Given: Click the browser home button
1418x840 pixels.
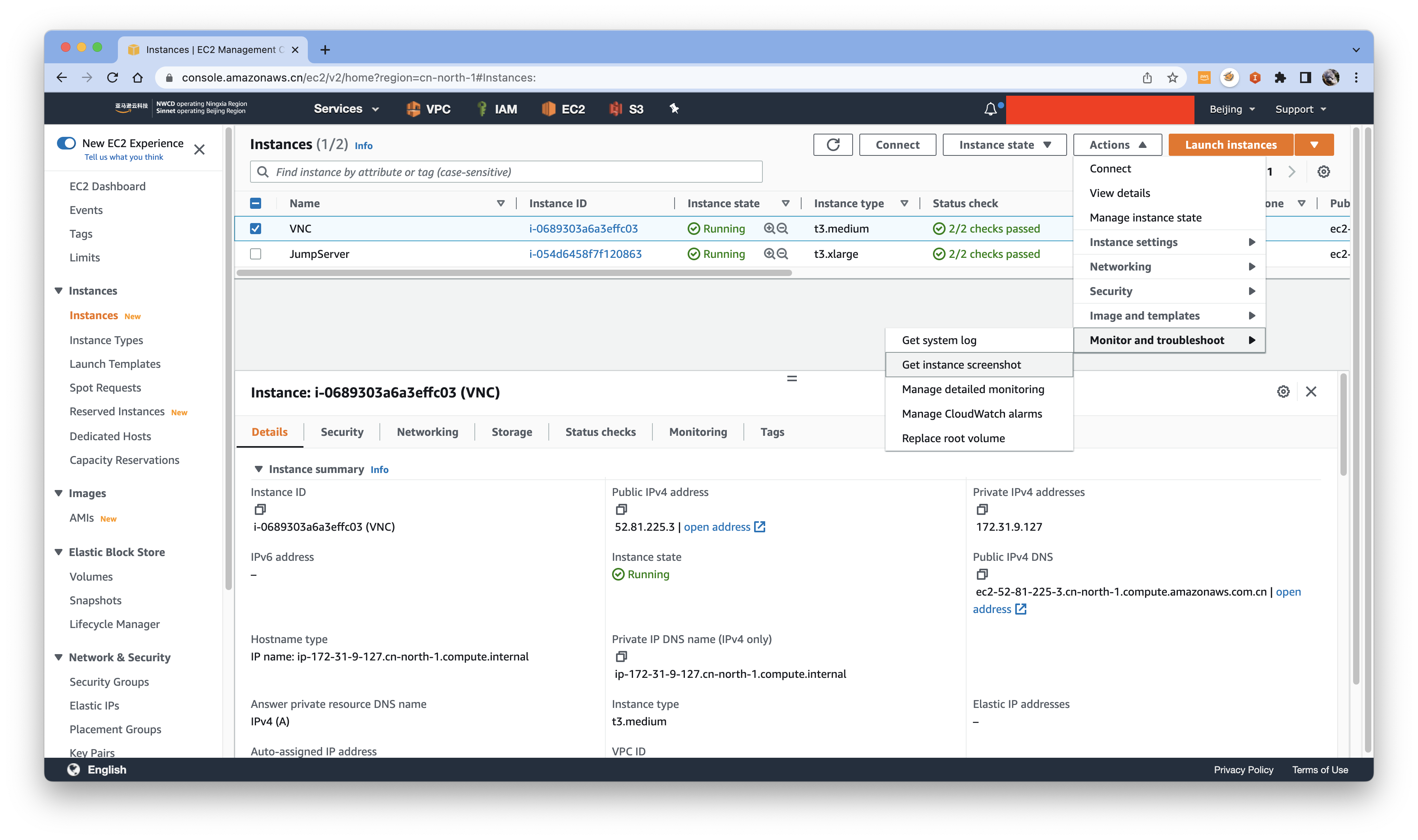Looking at the screenshot, I should tap(138, 78).
